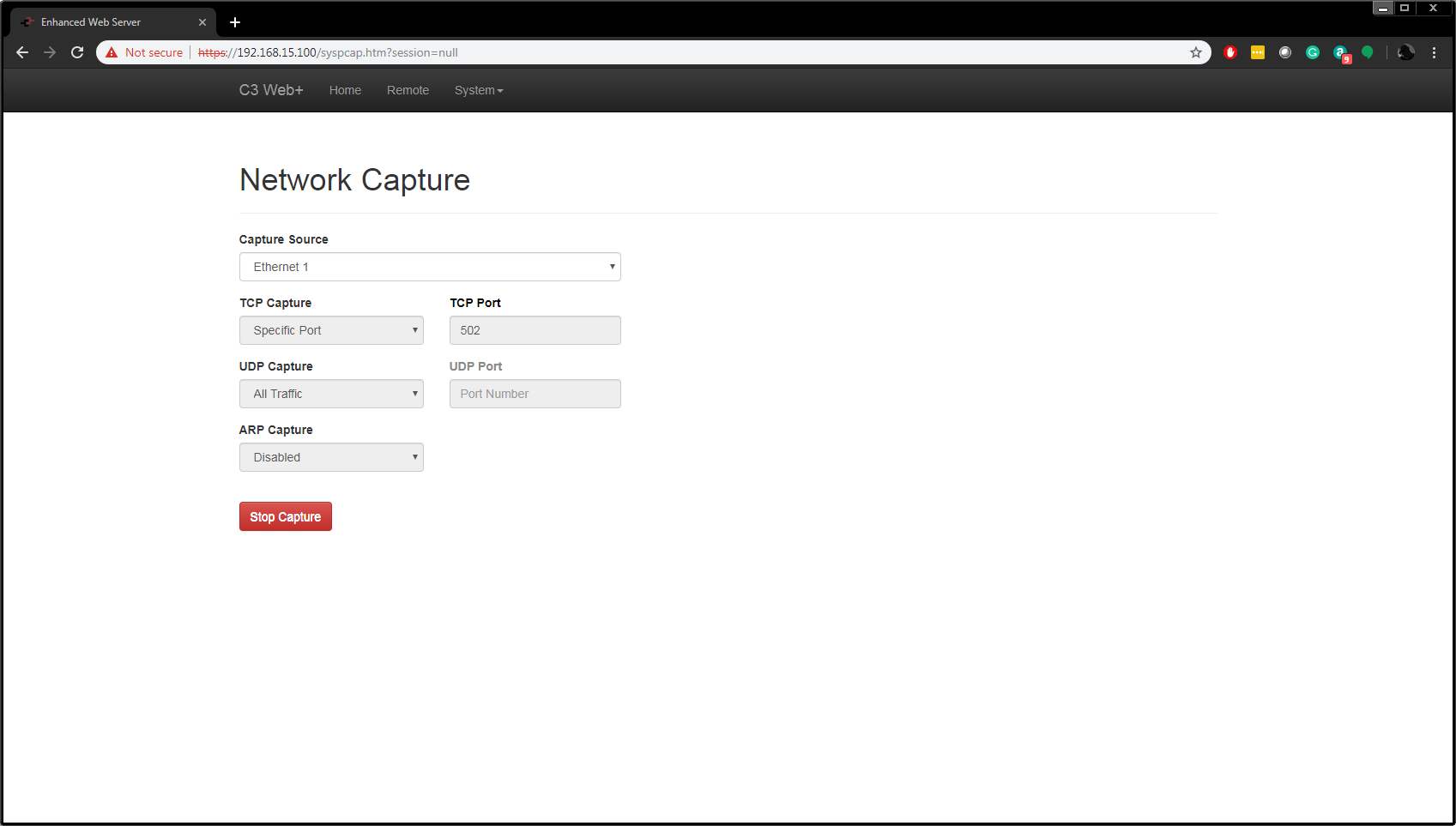Screen dimensions: 1456x826
Task: Open the AdBlock red hand extension
Action: pos(1230,52)
